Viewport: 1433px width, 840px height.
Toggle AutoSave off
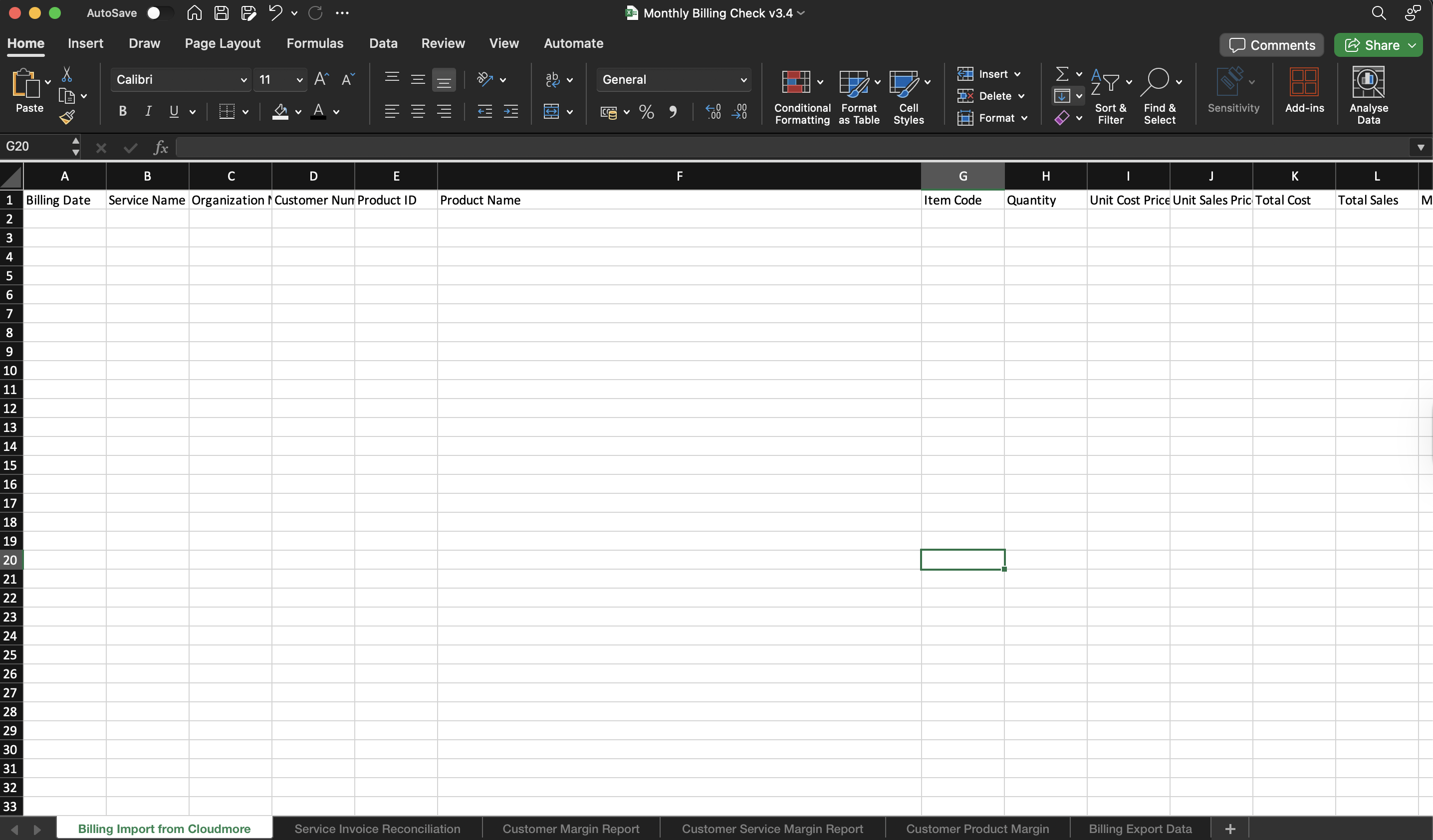click(x=159, y=12)
